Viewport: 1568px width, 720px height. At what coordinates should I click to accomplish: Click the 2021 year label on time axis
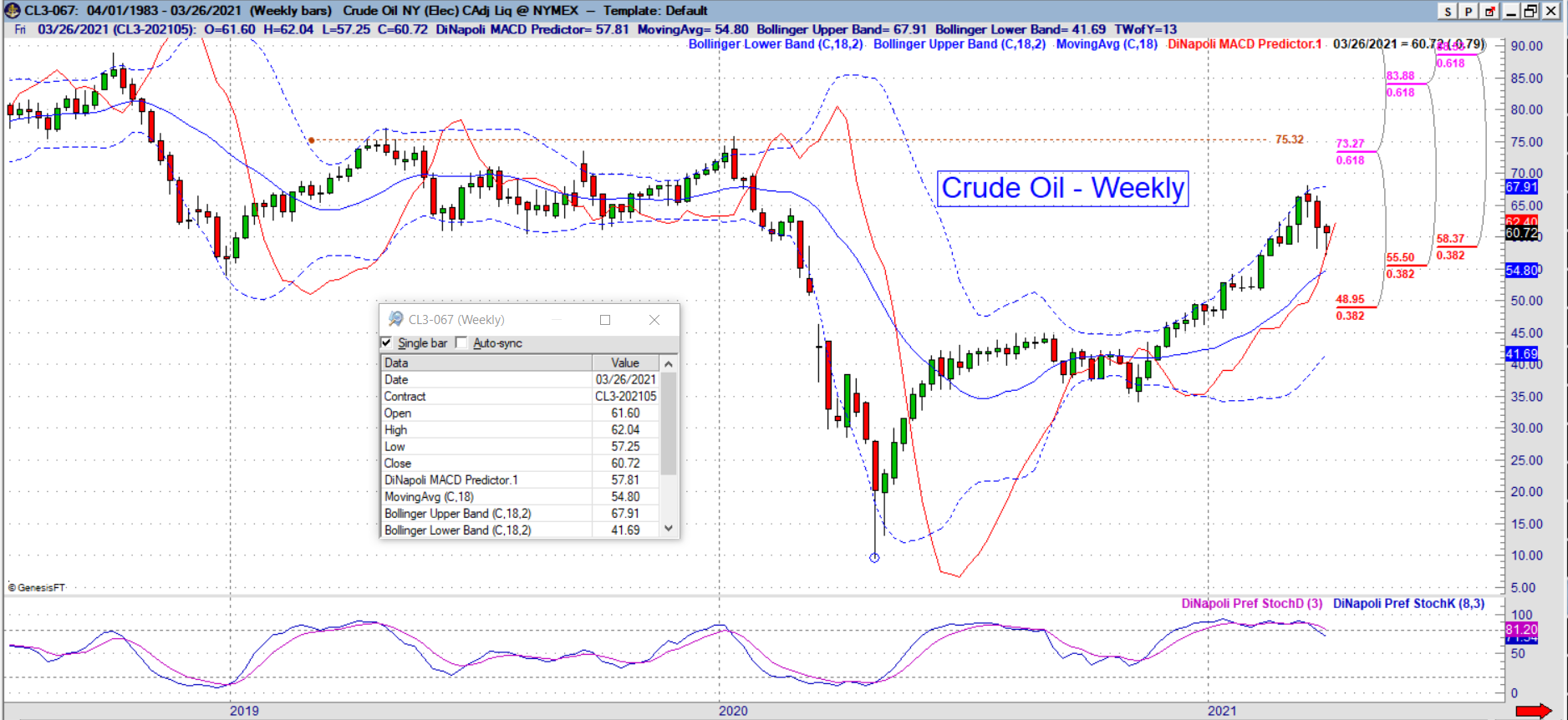(1222, 711)
